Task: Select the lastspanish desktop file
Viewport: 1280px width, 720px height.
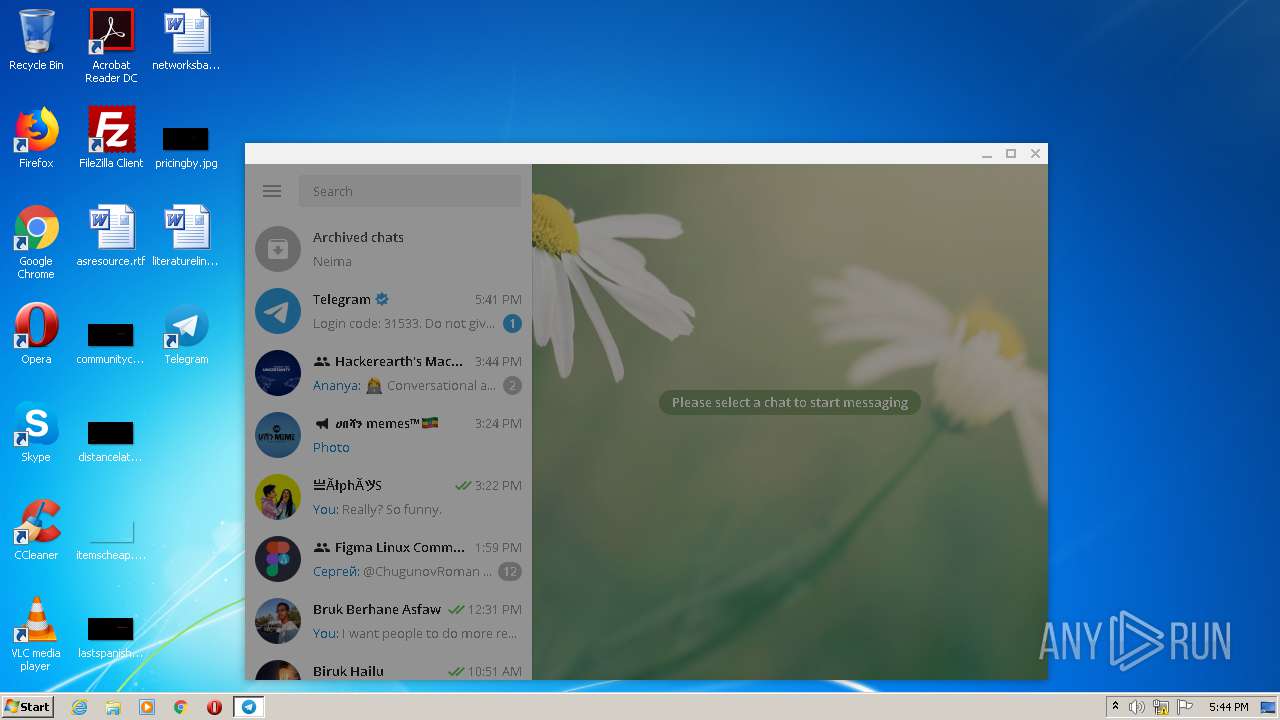Action: pos(111,637)
